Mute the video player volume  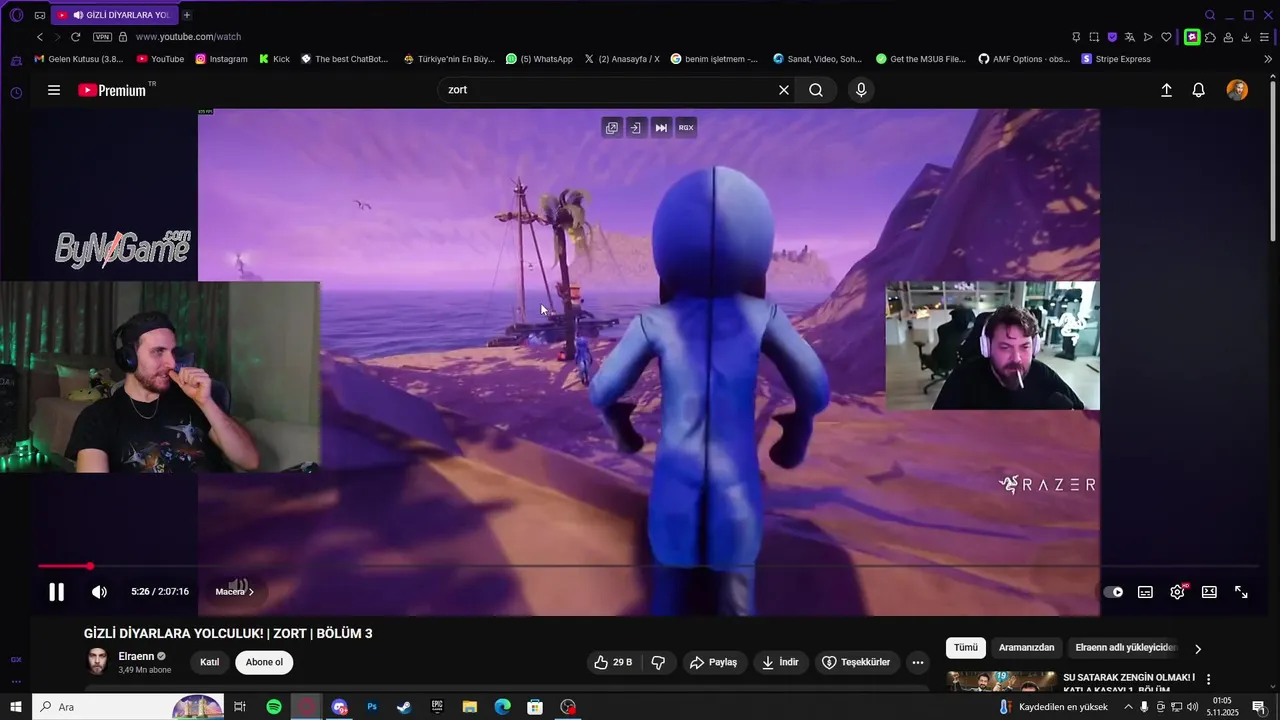99,592
